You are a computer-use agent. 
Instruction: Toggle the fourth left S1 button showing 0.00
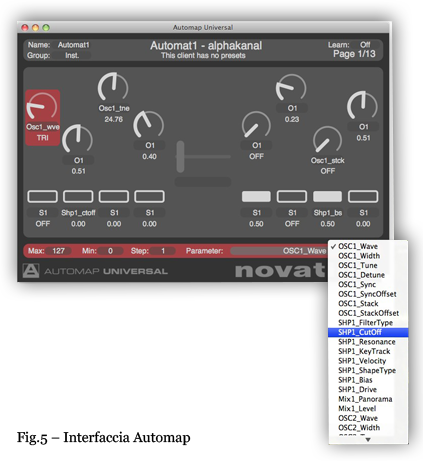149,197
